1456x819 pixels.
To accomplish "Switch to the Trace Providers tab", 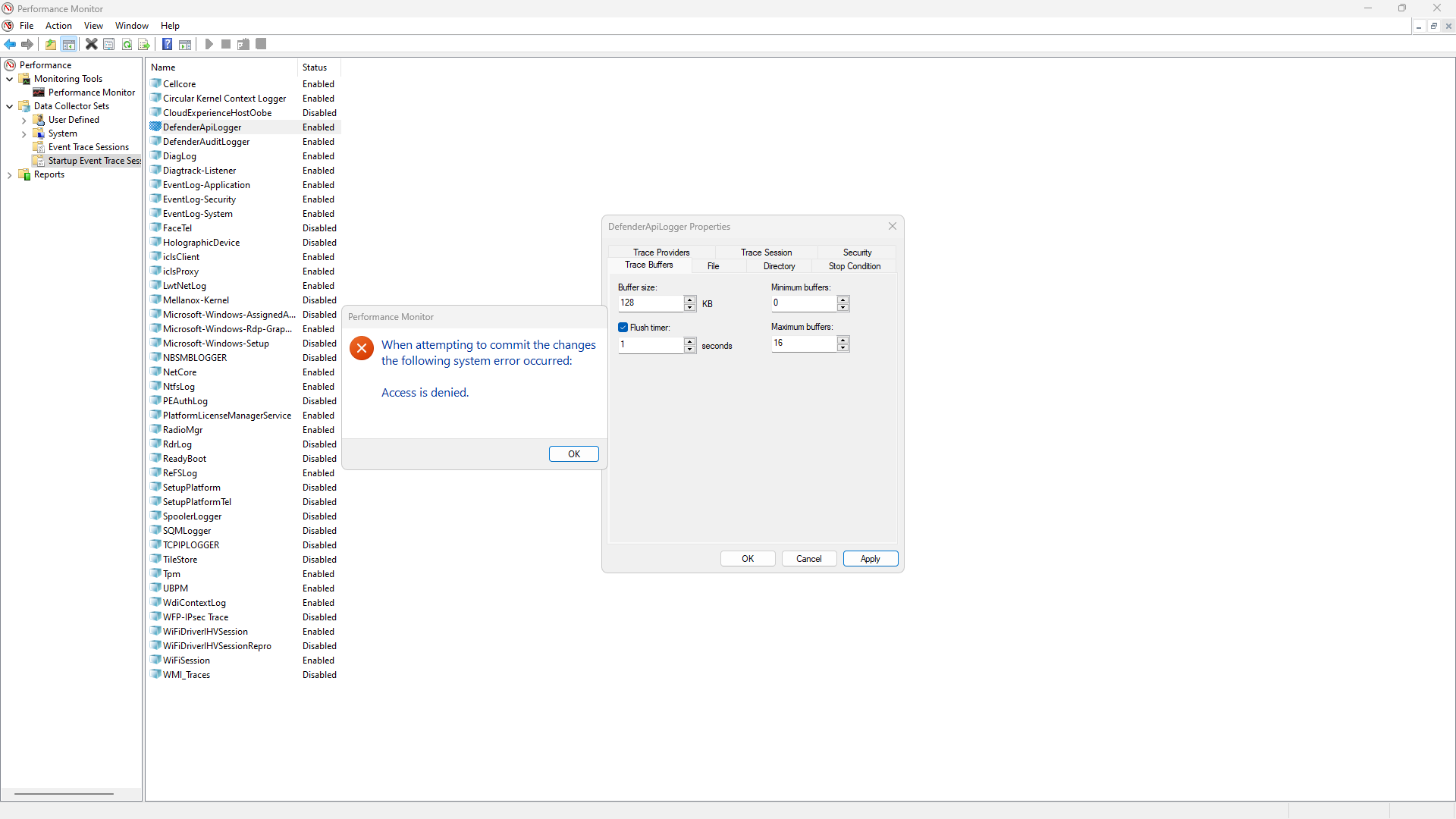I will [661, 253].
